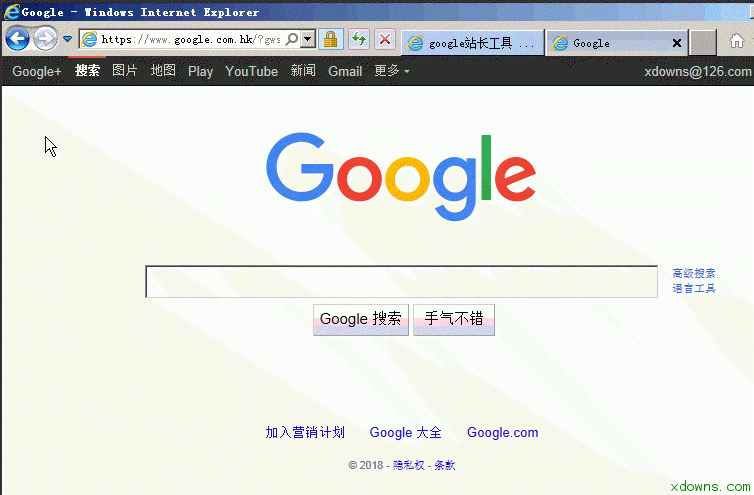Open the recent pages dropdown arrow
The height and width of the screenshot is (495, 754).
coord(67,39)
